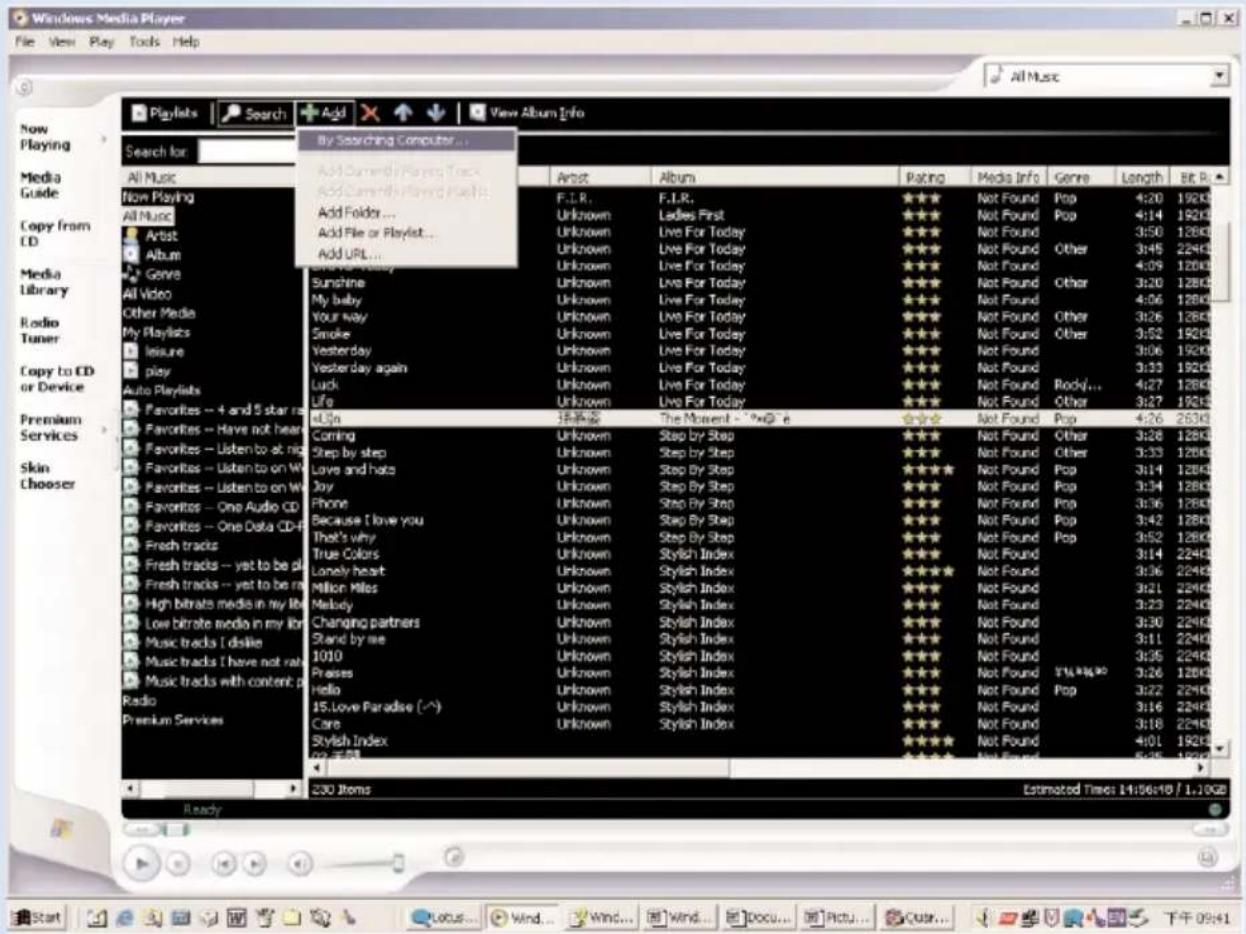Viewport: 1246px width, 934px height.
Task: Select All Video in library tree
Action: pos(147,294)
